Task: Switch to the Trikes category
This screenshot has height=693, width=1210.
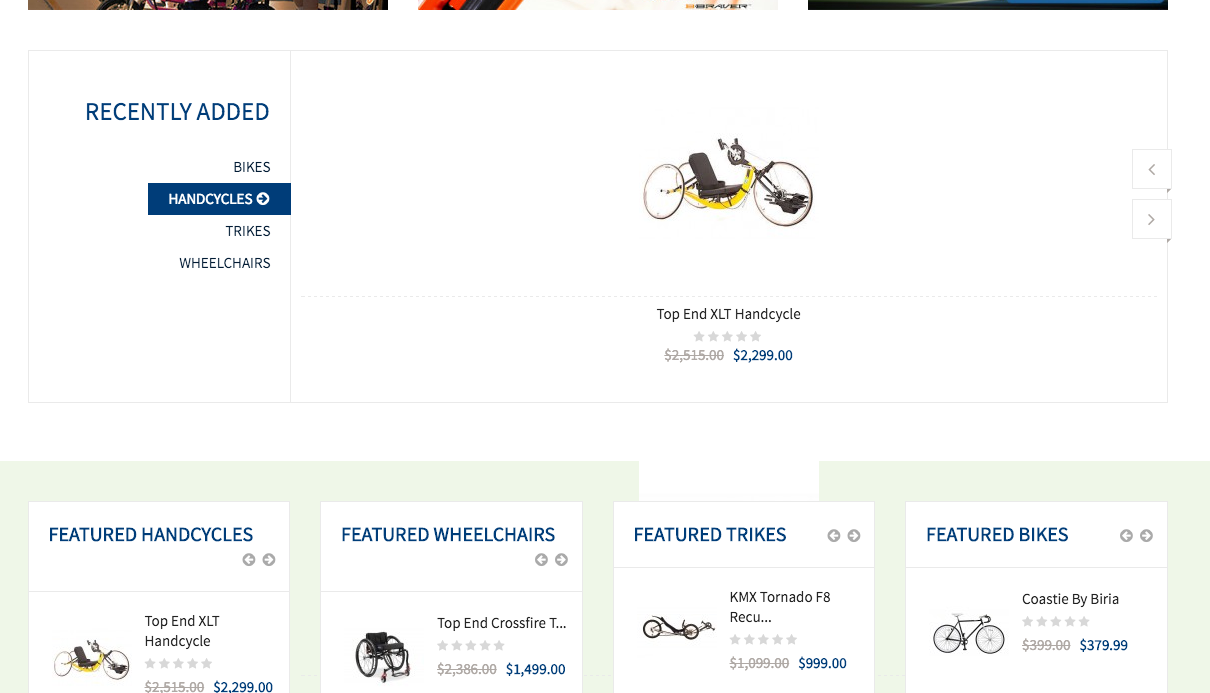Action: click(248, 231)
